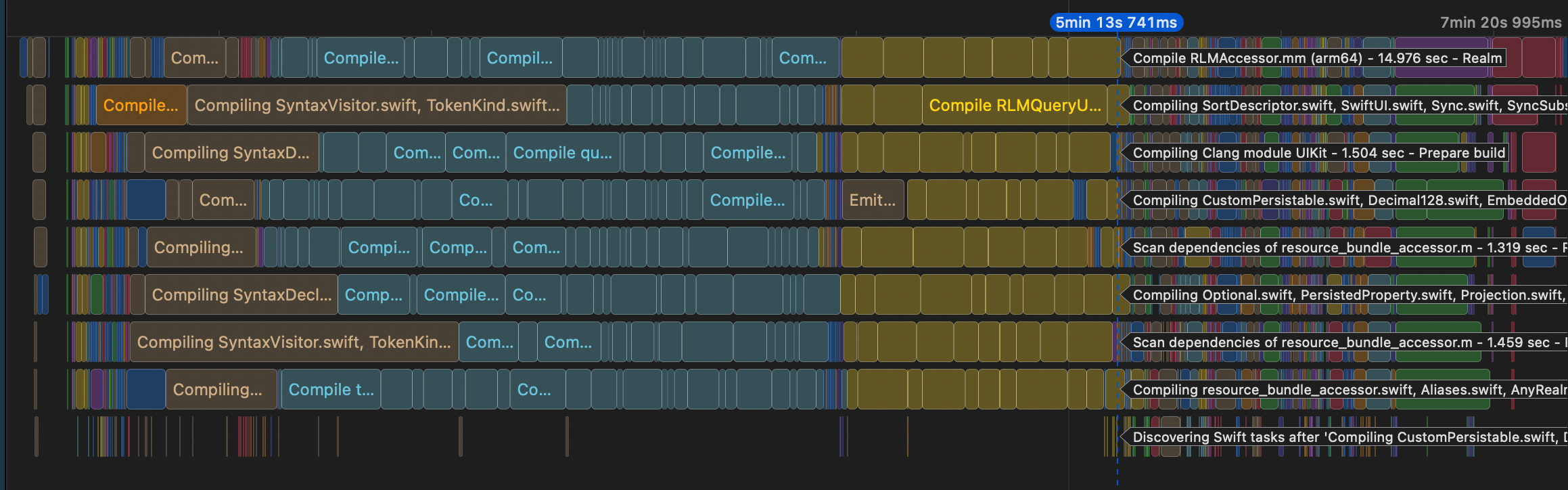Click the teal 'Compile qu...' task block
Screen dimensions: 1568x490
click(563, 152)
